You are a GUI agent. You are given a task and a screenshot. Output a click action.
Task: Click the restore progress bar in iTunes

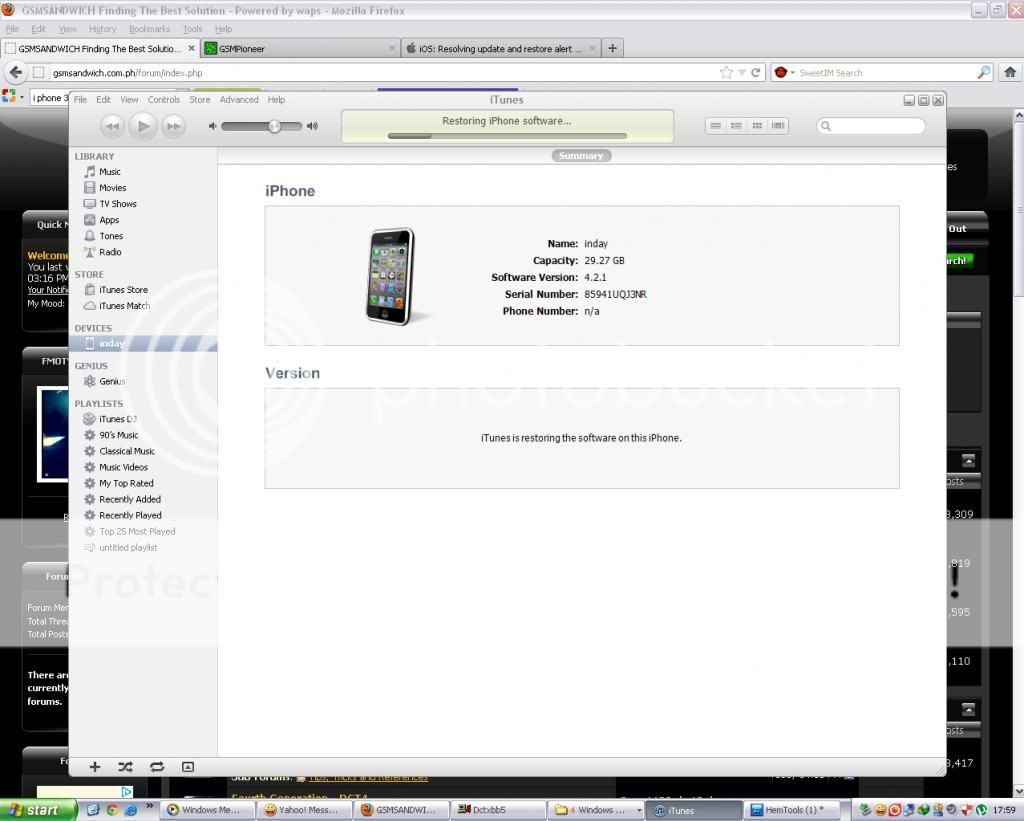point(507,136)
